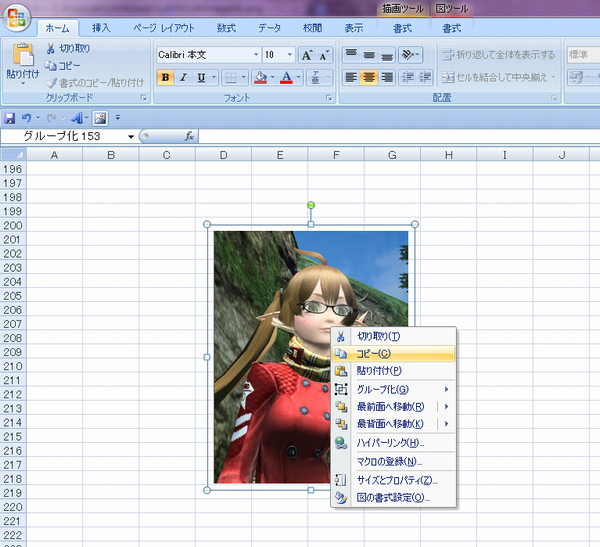The width and height of the screenshot is (600, 547).
Task: Open fill color dropdown arrow
Action: click(273, 78)
